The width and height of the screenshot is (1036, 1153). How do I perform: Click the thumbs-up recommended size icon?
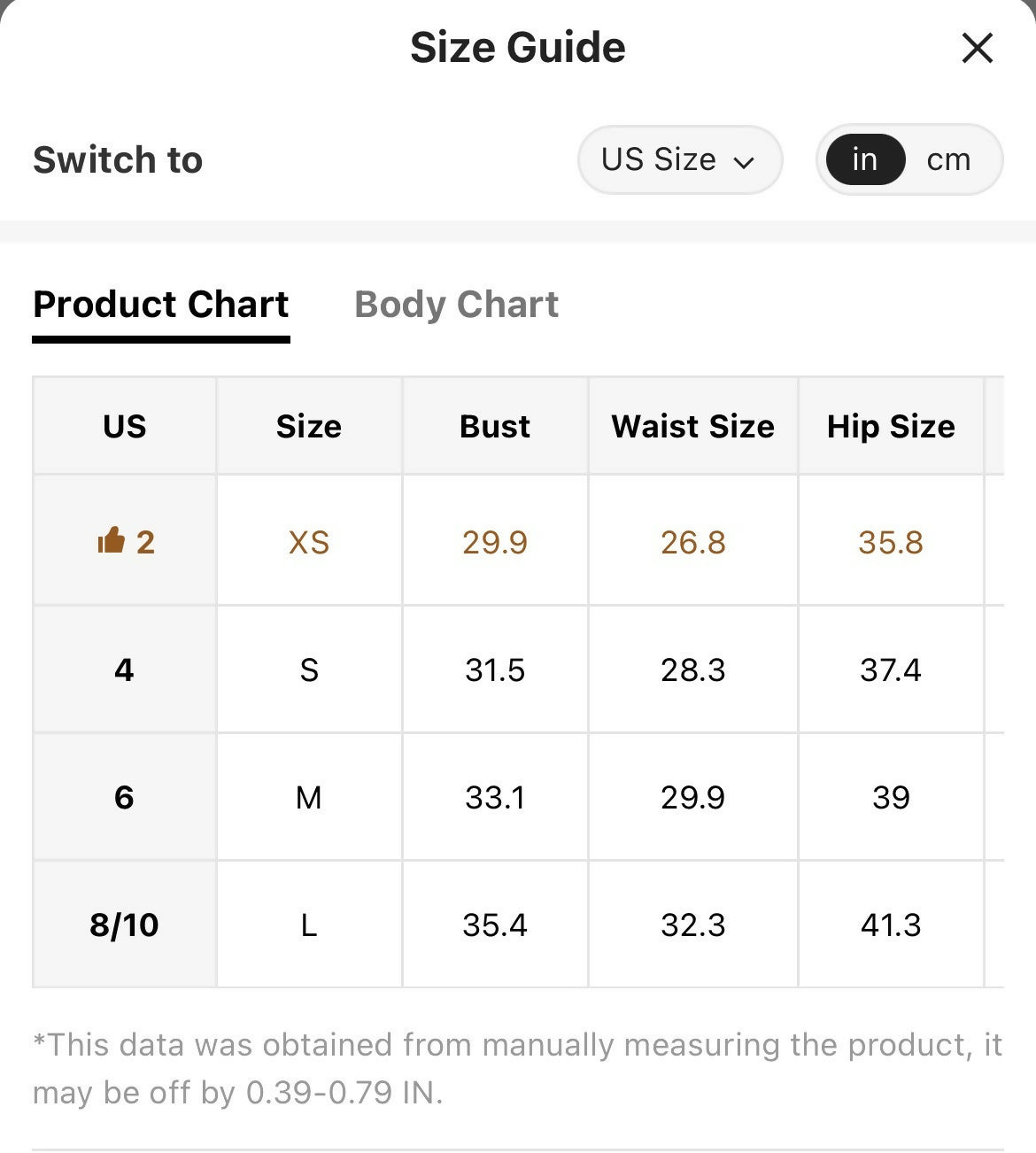click(111, 539)
